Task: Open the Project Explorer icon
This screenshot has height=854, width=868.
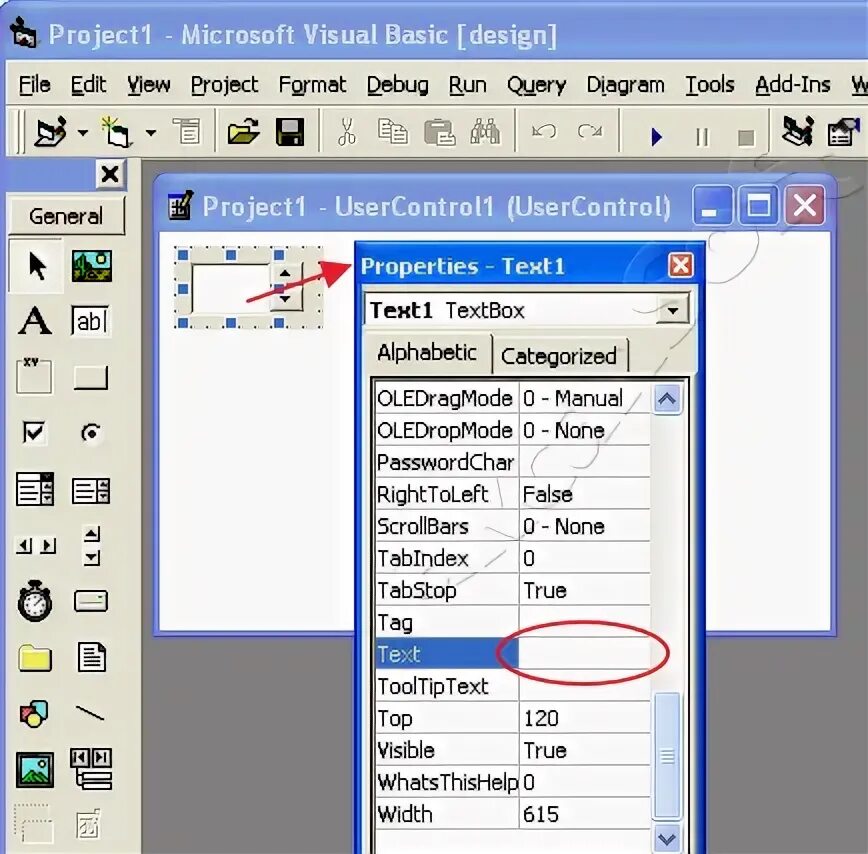Action: (797, 132)
